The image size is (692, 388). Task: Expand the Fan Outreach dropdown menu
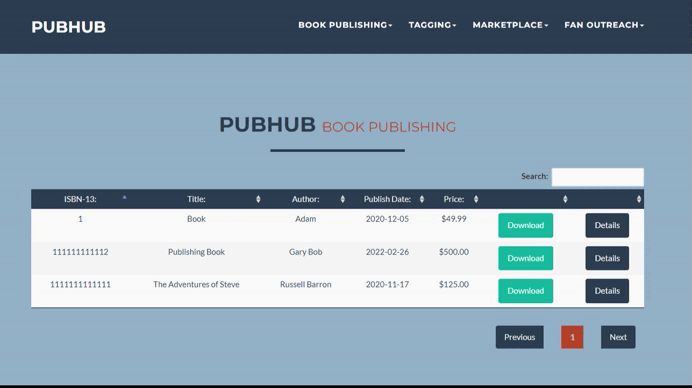pyautogui.click(x=604, y=25)
